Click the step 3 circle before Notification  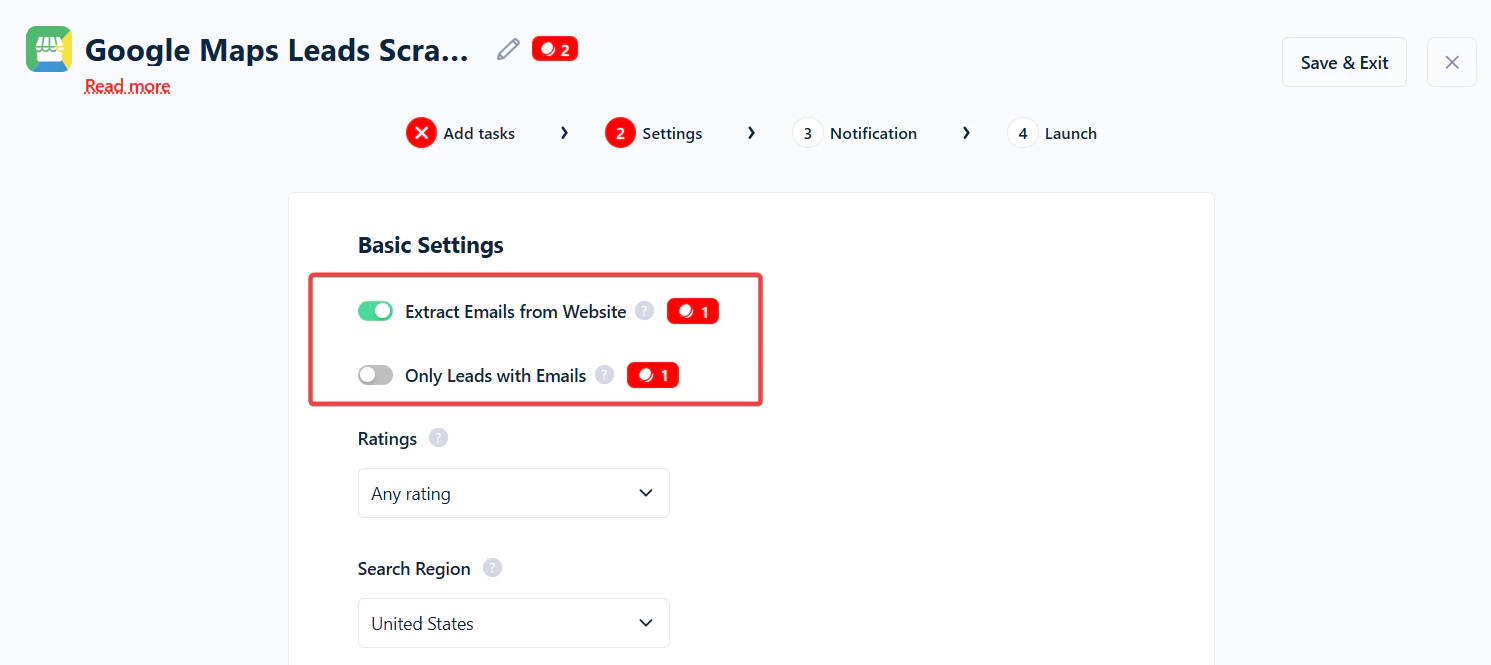(x=808, y=133)
